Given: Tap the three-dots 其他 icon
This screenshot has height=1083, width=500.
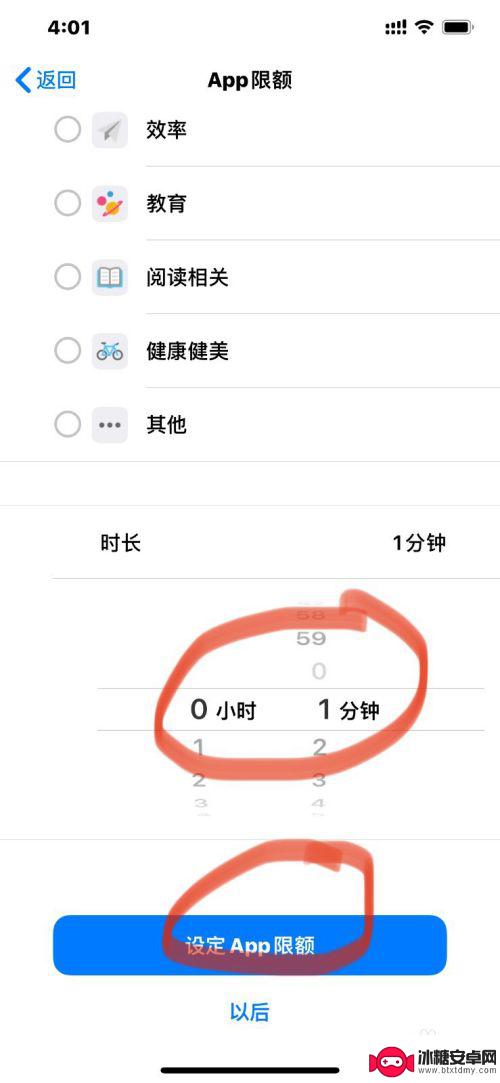Looking at the screenshot, I should [x=110, y=425].
